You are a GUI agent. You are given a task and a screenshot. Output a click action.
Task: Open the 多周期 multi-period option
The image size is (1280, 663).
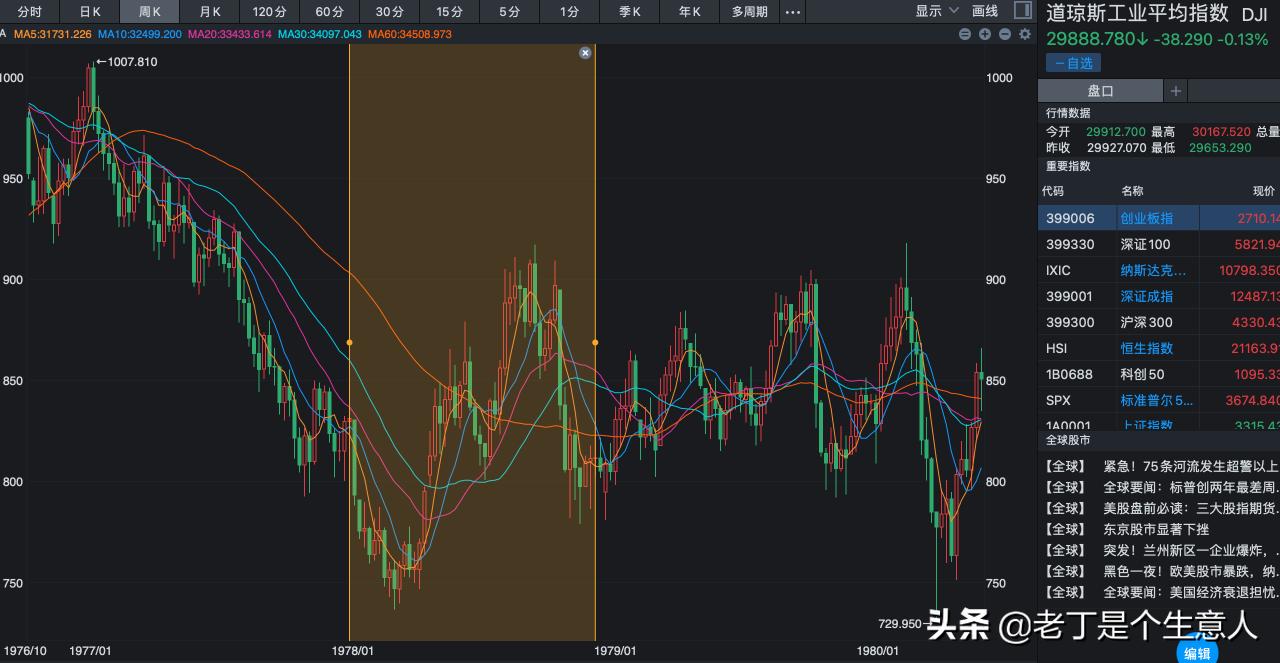click(749, 12)
